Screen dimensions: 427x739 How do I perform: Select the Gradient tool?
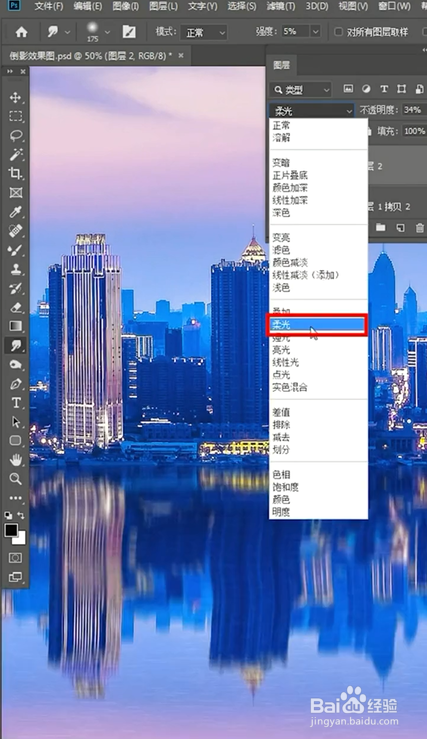pos(16,326)
